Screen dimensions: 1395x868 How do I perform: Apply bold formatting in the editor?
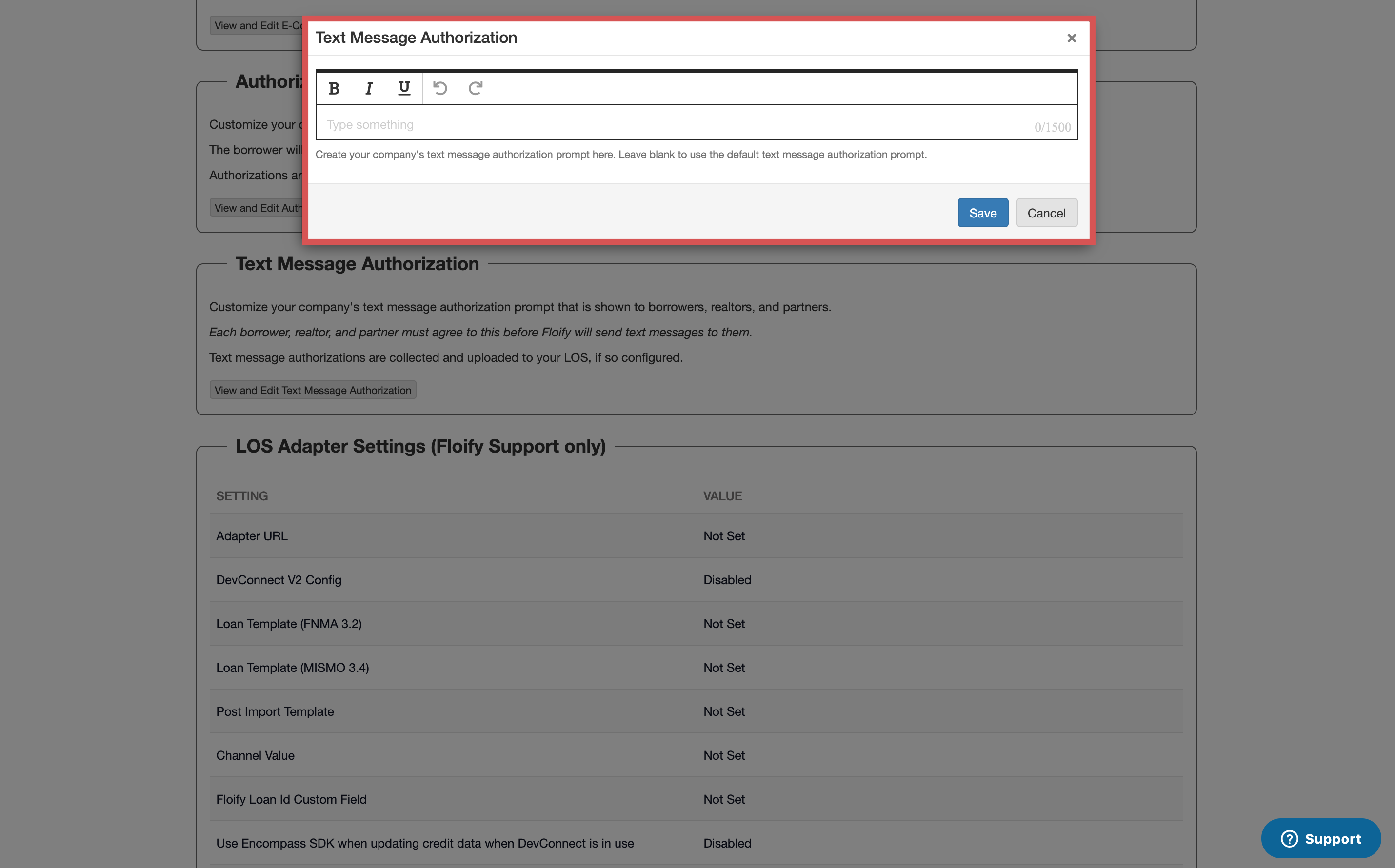pyautogui.click(x=334, y=88)
